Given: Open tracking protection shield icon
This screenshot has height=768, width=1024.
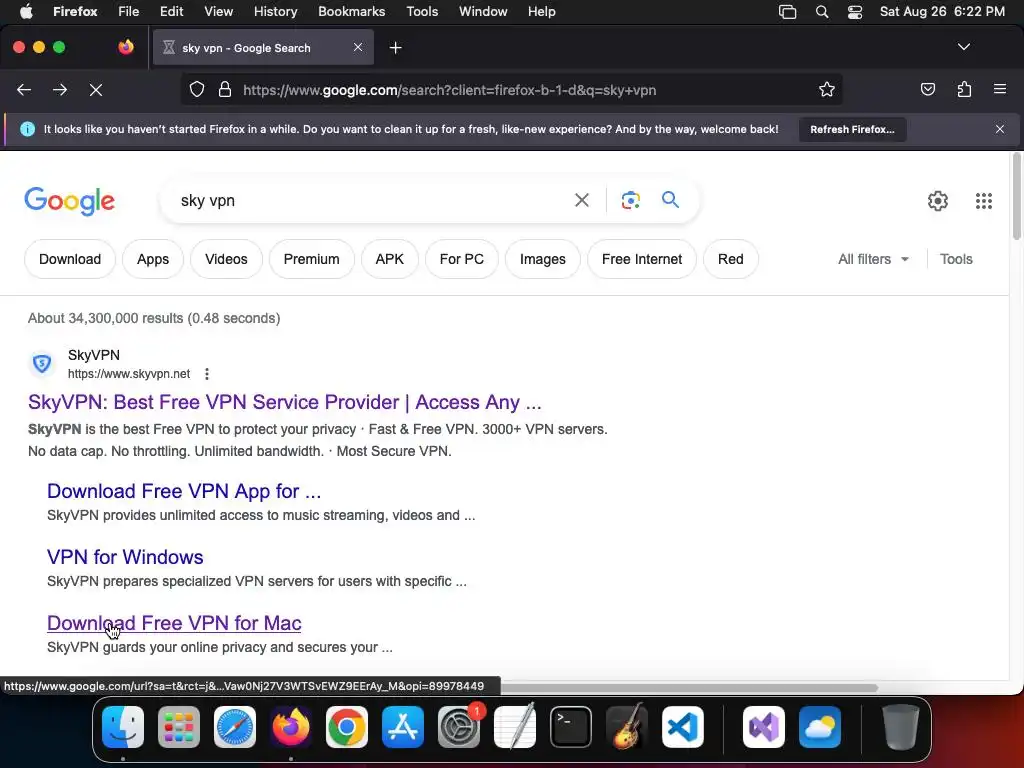Looking at the screenshot, I should [x=197, y=89].
